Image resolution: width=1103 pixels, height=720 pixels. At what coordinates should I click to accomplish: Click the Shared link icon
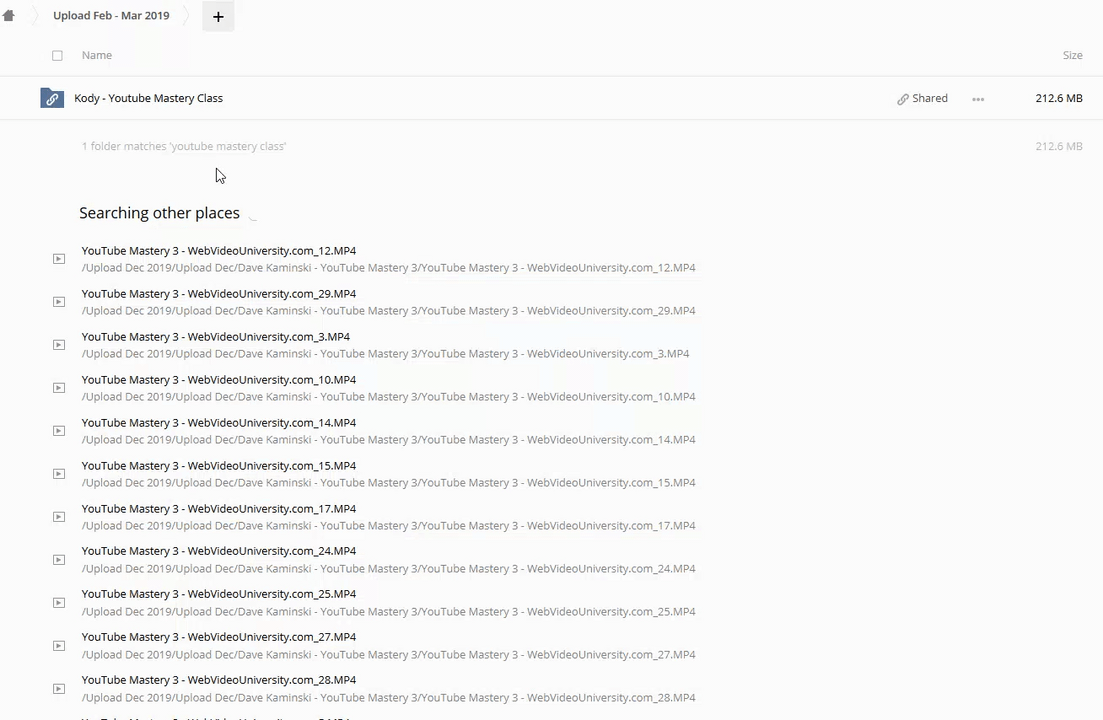pos(903,99)
